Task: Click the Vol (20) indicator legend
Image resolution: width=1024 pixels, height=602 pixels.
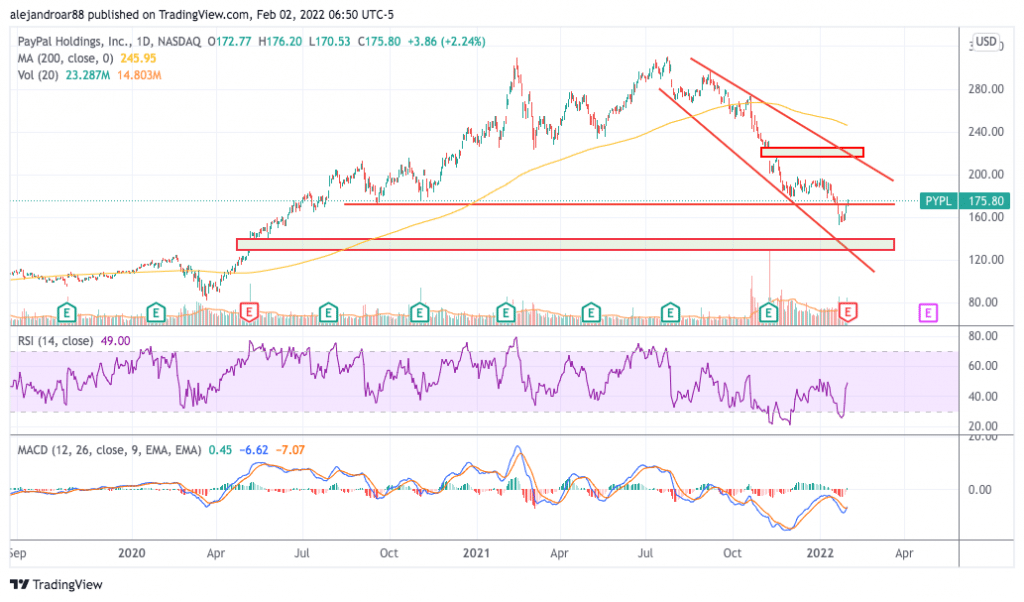Action: 38,75
